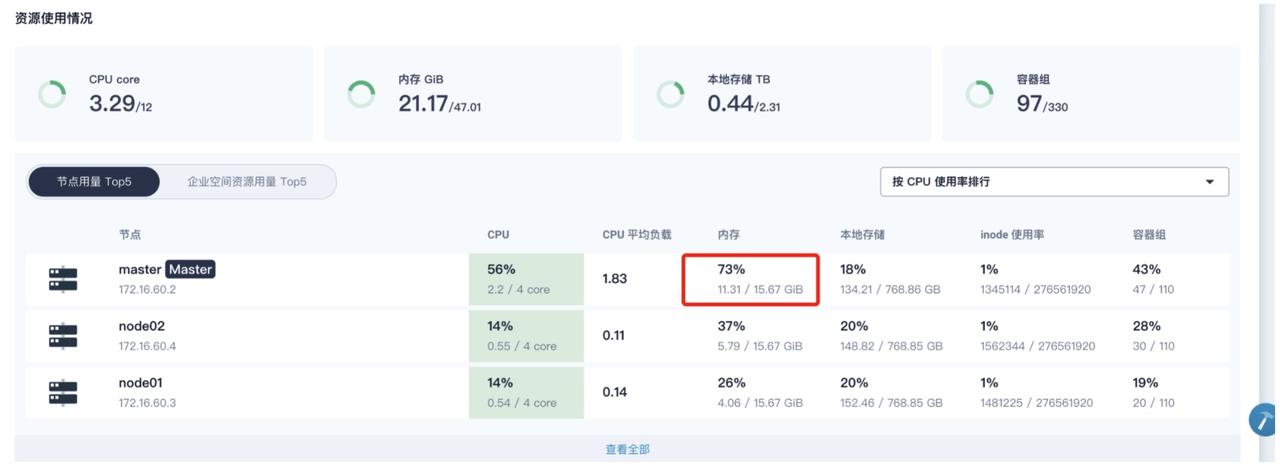Open the 按 CPU 使用率排行 sort dropdown

(1054, 182)
